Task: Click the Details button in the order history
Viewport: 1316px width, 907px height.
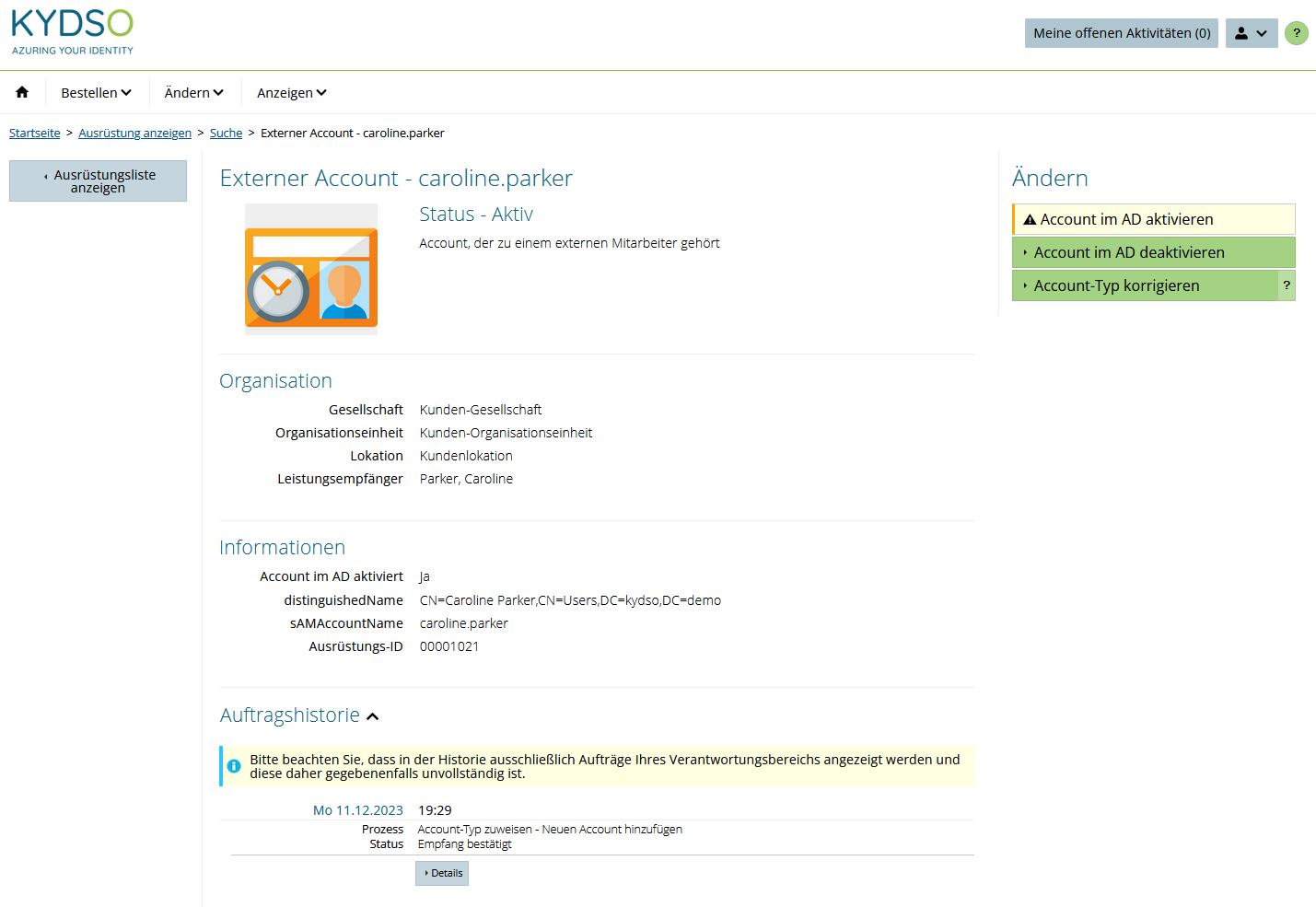Action: [441, 873]
